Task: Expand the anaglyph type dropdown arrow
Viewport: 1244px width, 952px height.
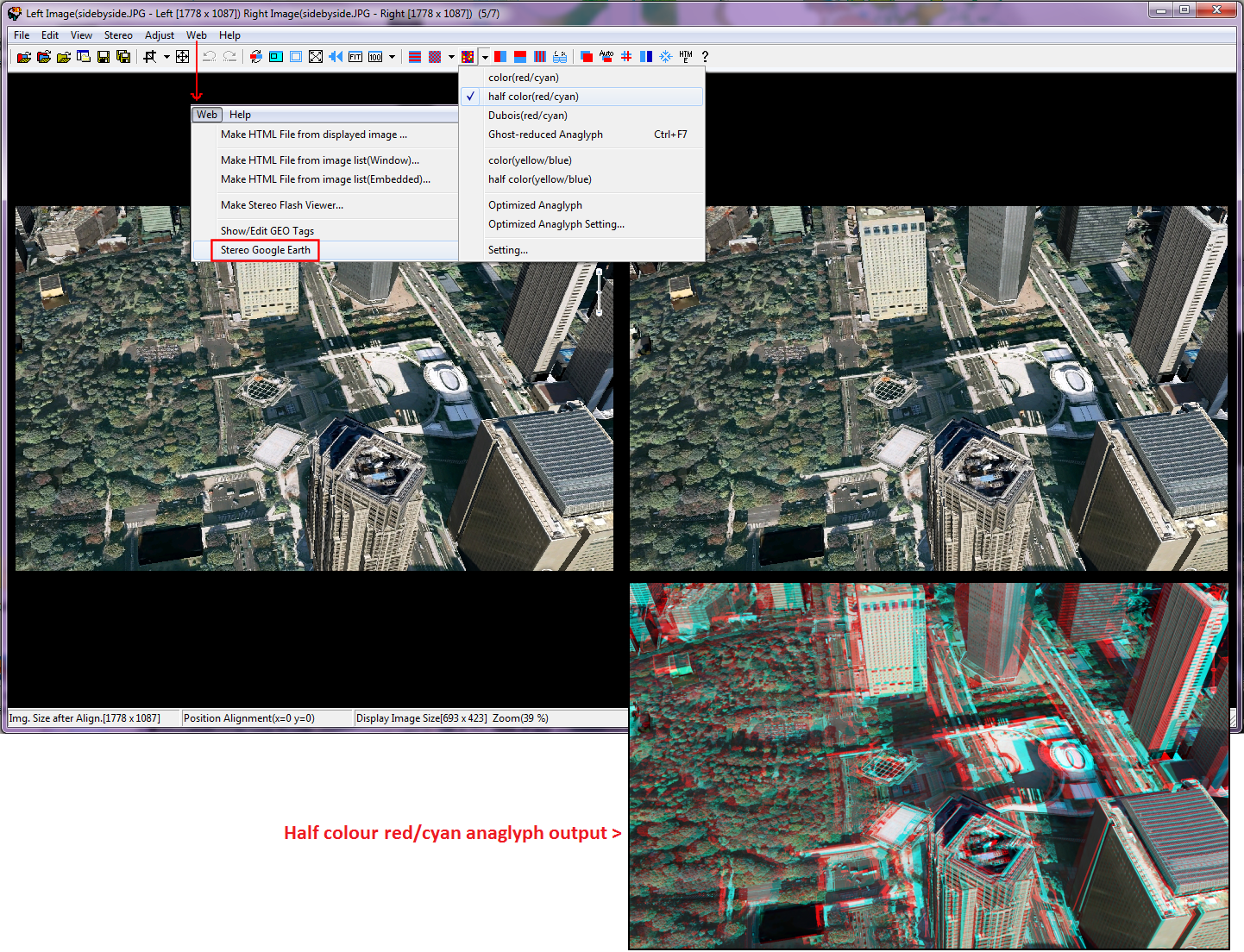Action: pyautogui.click(x=485, y=57)
